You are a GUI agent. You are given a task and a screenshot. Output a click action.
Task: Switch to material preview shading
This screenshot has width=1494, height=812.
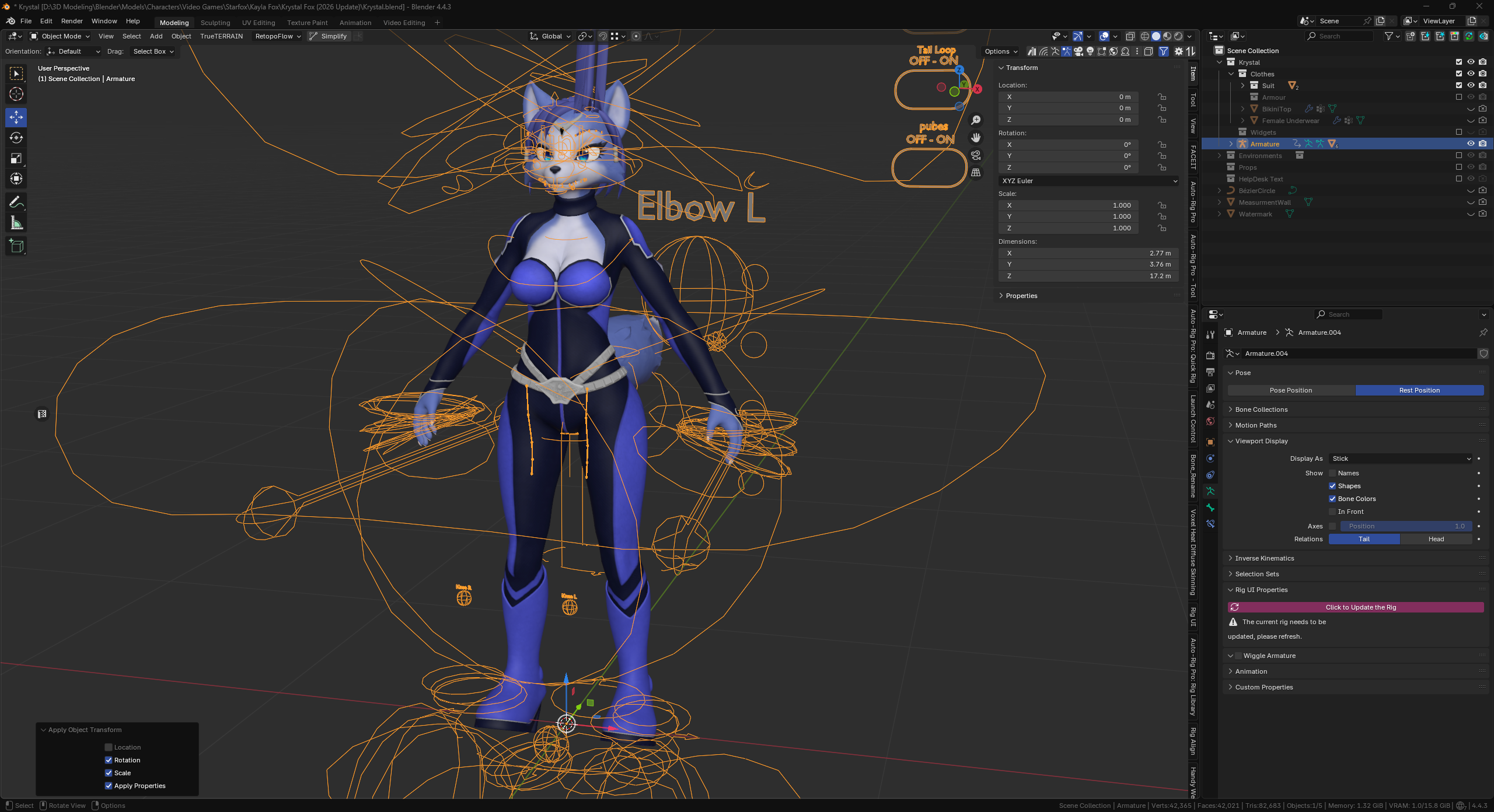pos(1167,36)
